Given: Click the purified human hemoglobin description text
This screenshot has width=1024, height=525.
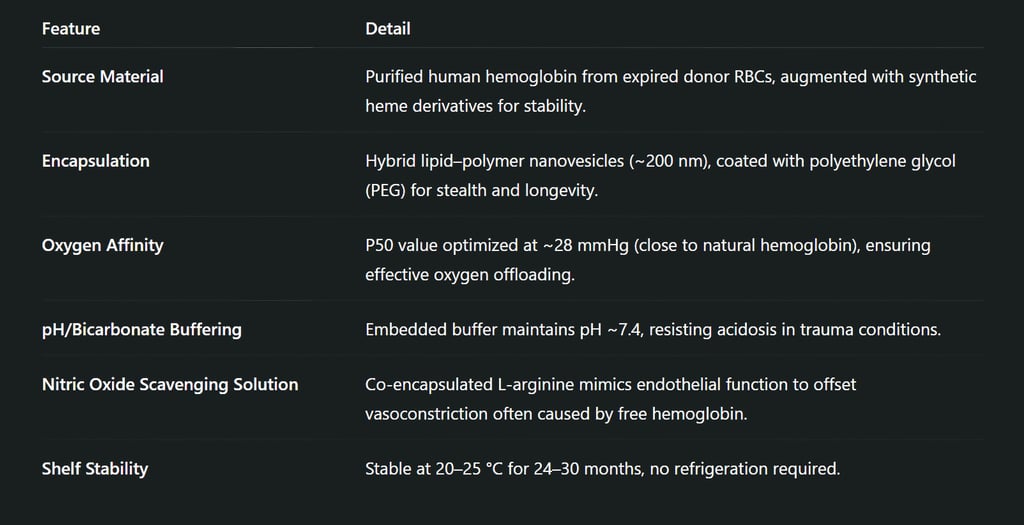Looking at the screenshot, I should tap(671, 76).
